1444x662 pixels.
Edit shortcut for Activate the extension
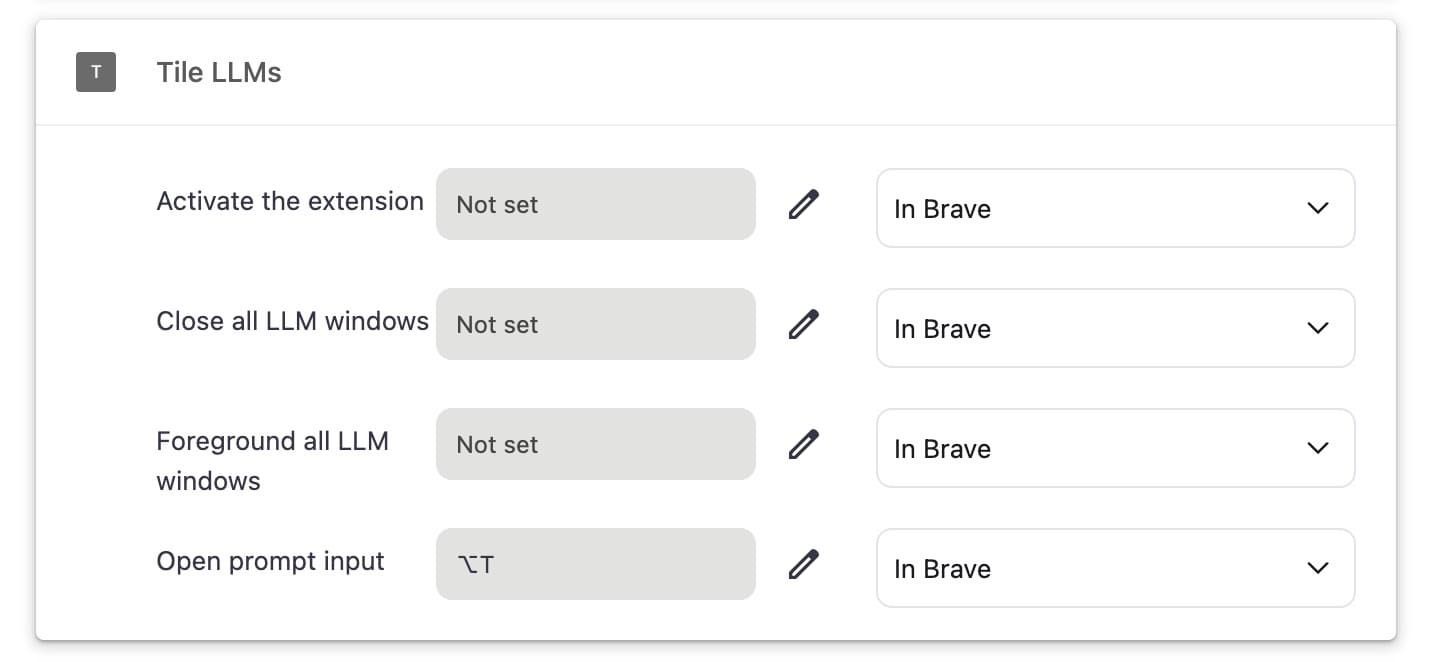pos(803,204)
